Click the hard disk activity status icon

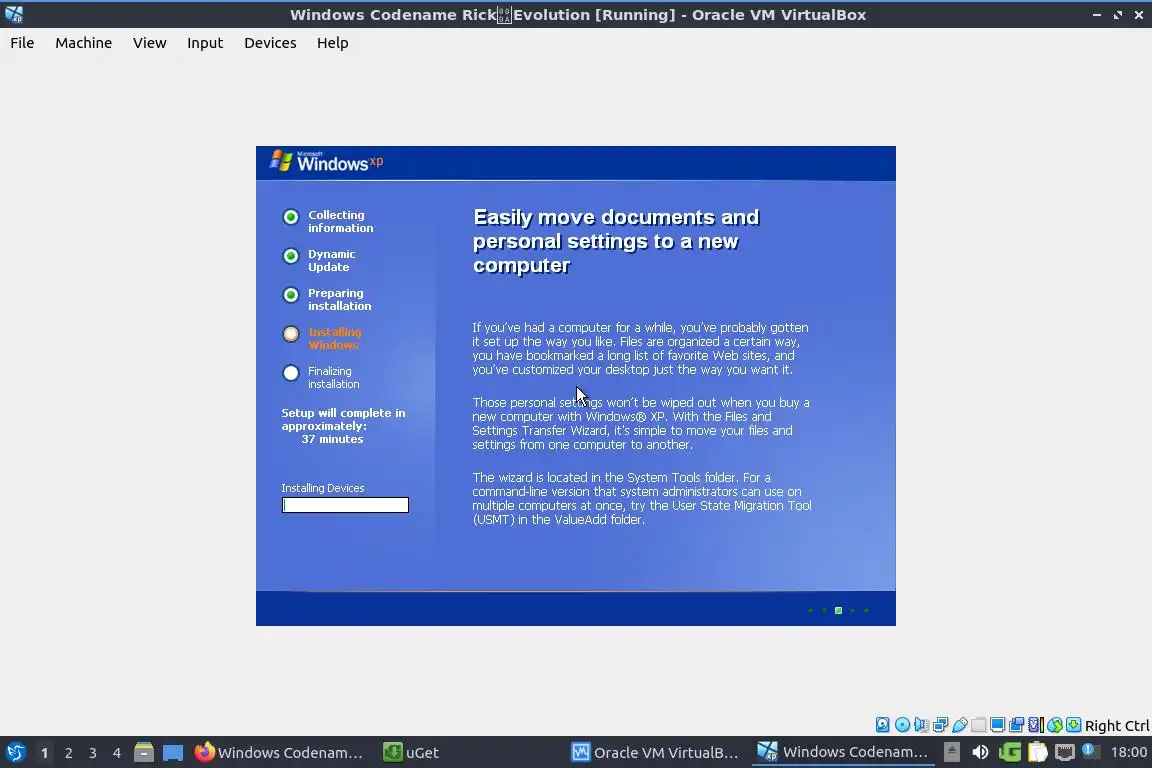(882, 725)
